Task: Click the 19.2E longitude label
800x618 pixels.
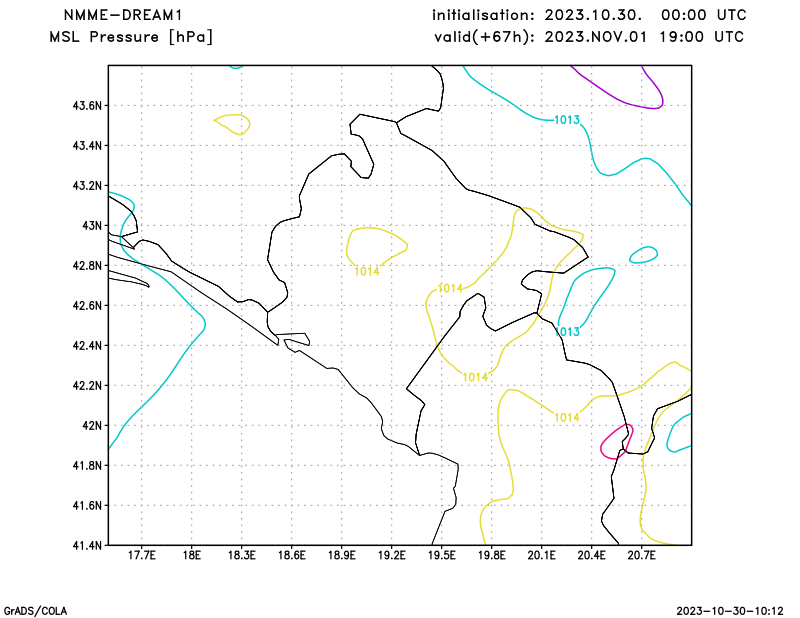Action: coord(391,556)
